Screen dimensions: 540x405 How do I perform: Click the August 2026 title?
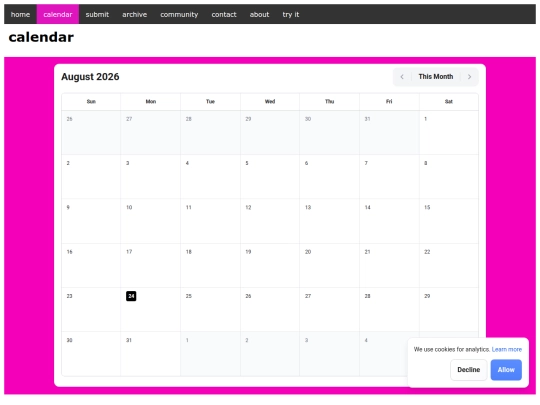[x=90, y=76]
